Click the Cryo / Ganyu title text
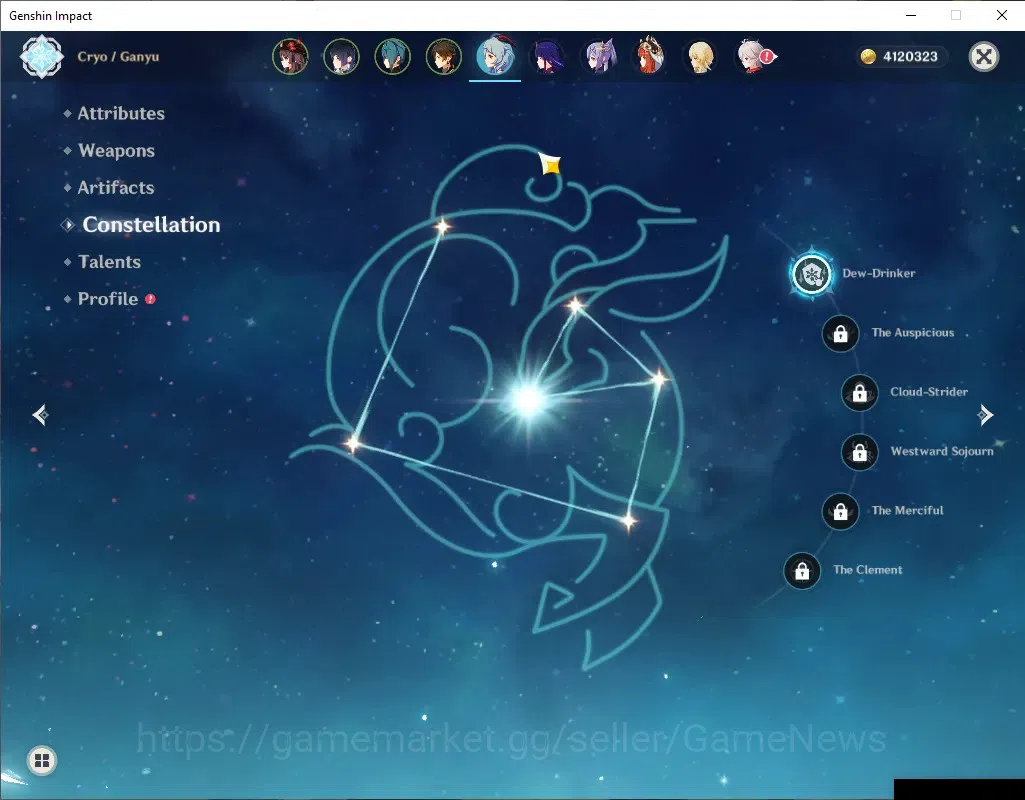1025x800 pixels. coord(118,57)
